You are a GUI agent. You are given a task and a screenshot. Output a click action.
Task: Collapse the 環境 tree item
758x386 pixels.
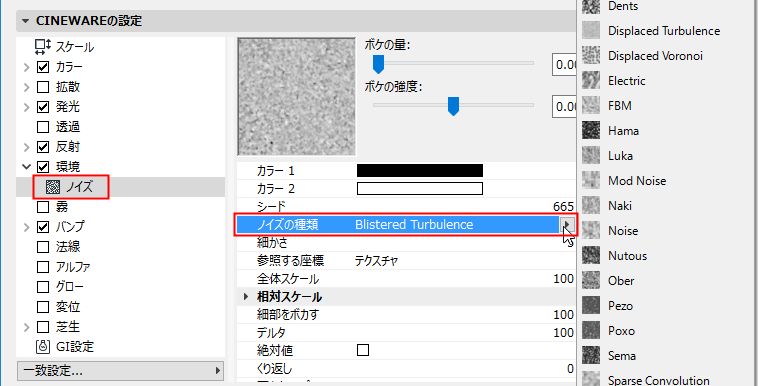point(27,167)
